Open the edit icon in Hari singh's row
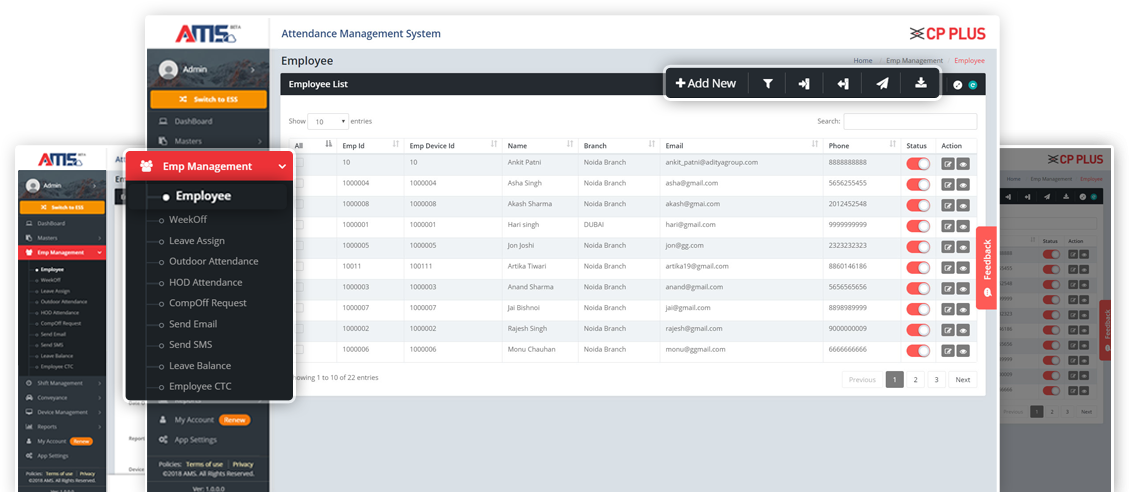The height and width of the screenshot is (492, 1129). (x=948, y=226)
